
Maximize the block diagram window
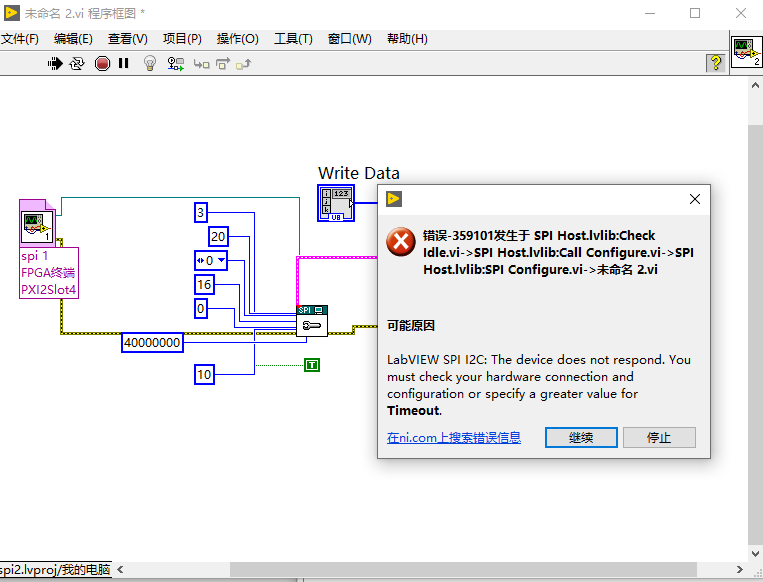(695, 13)
